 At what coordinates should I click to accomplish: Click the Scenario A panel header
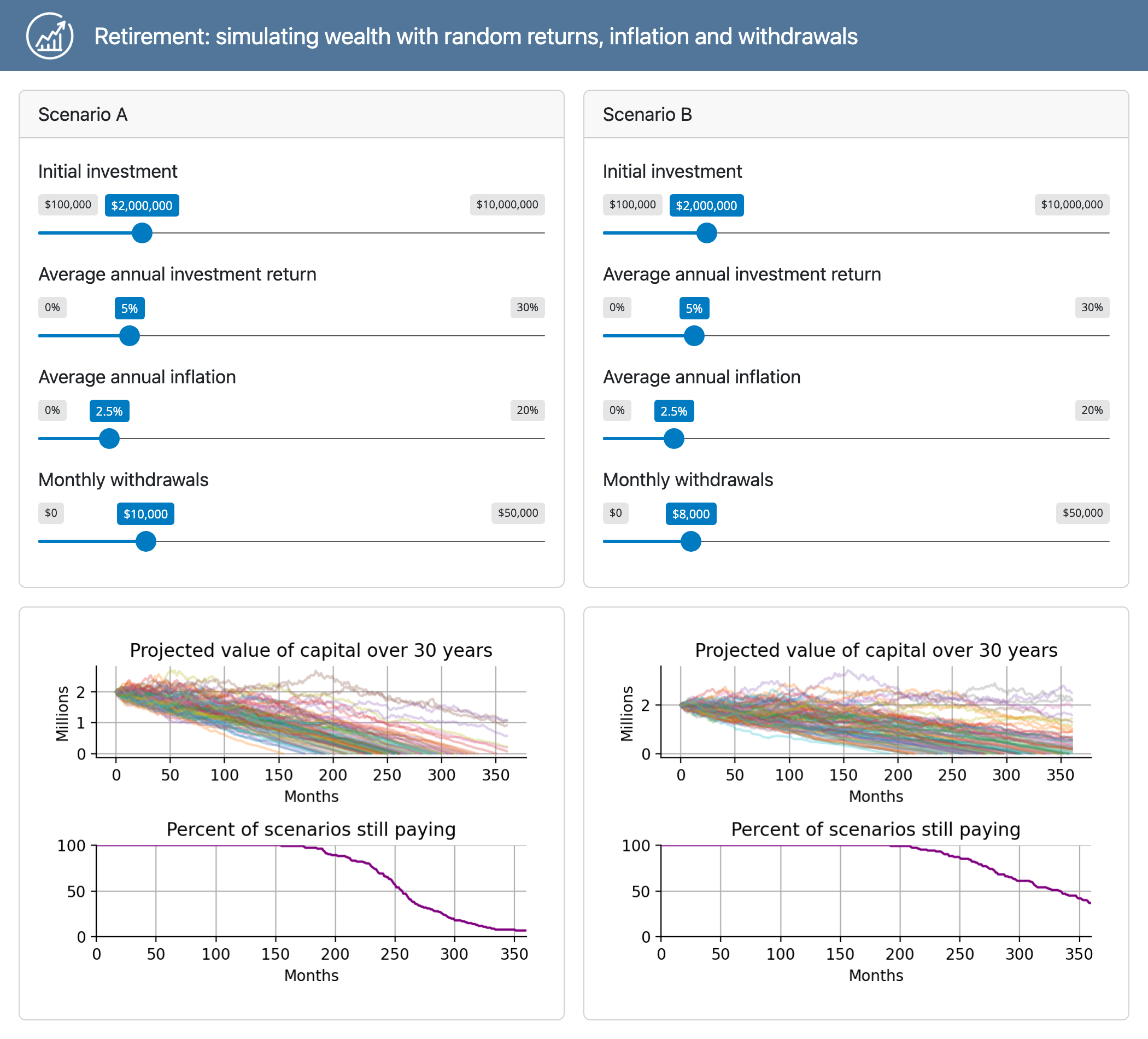pyautogui.click(x=83, y=114)
